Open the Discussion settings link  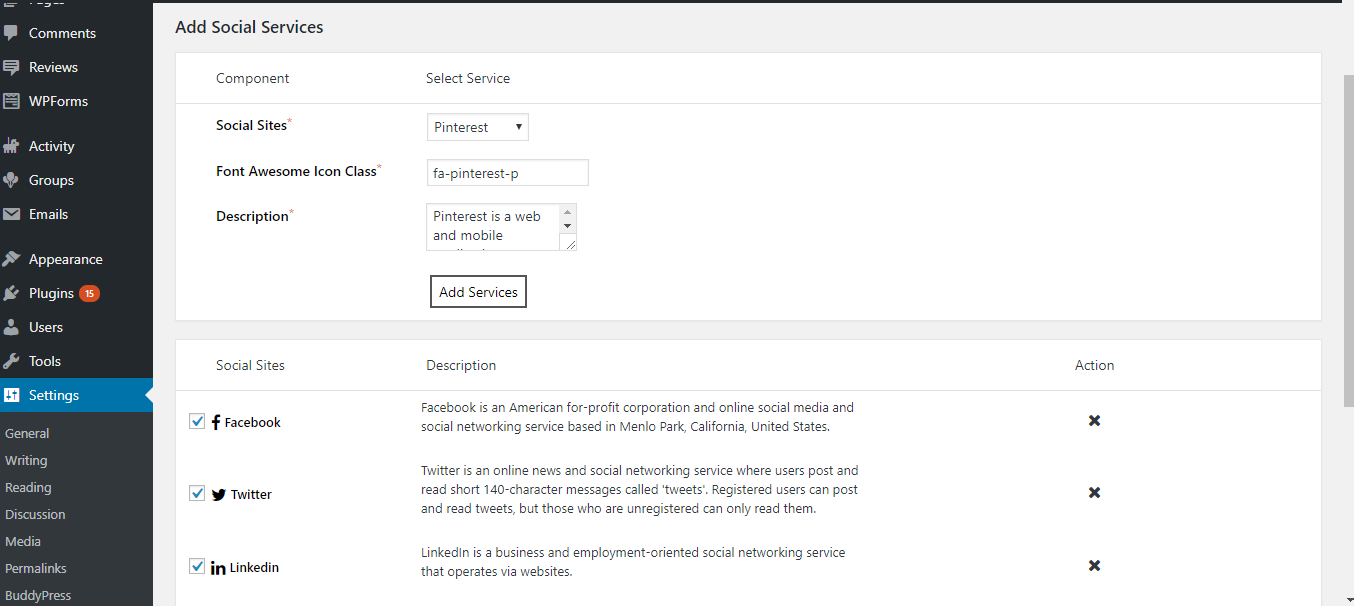coord(35,514)
